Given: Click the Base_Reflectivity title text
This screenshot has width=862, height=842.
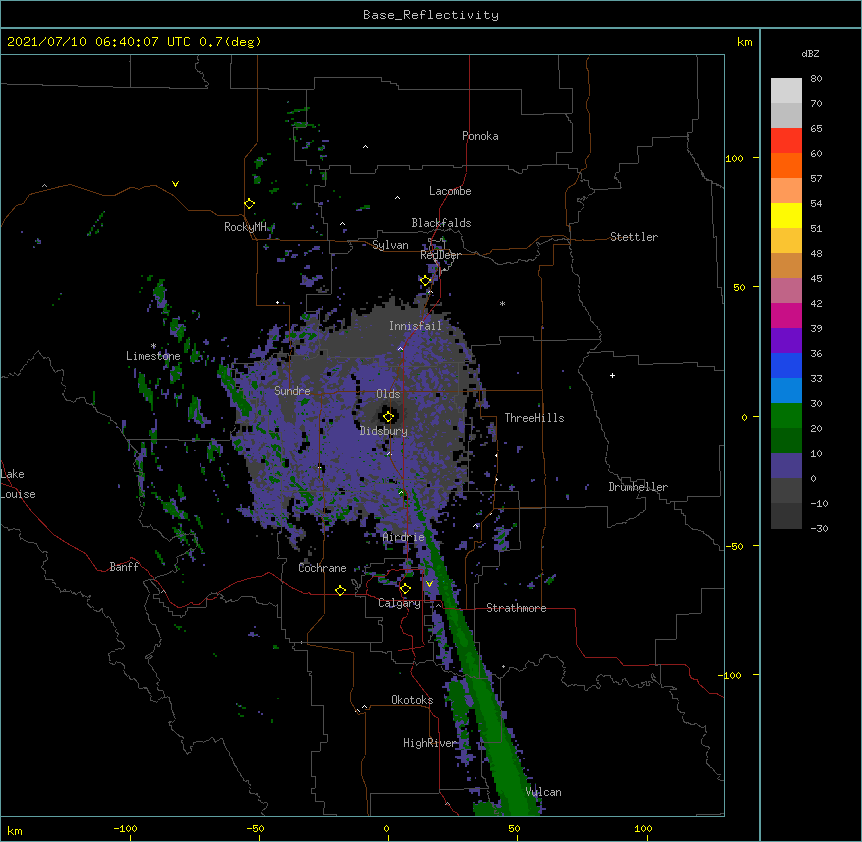Looking at the screenshot, I should [x=431, y=15].
